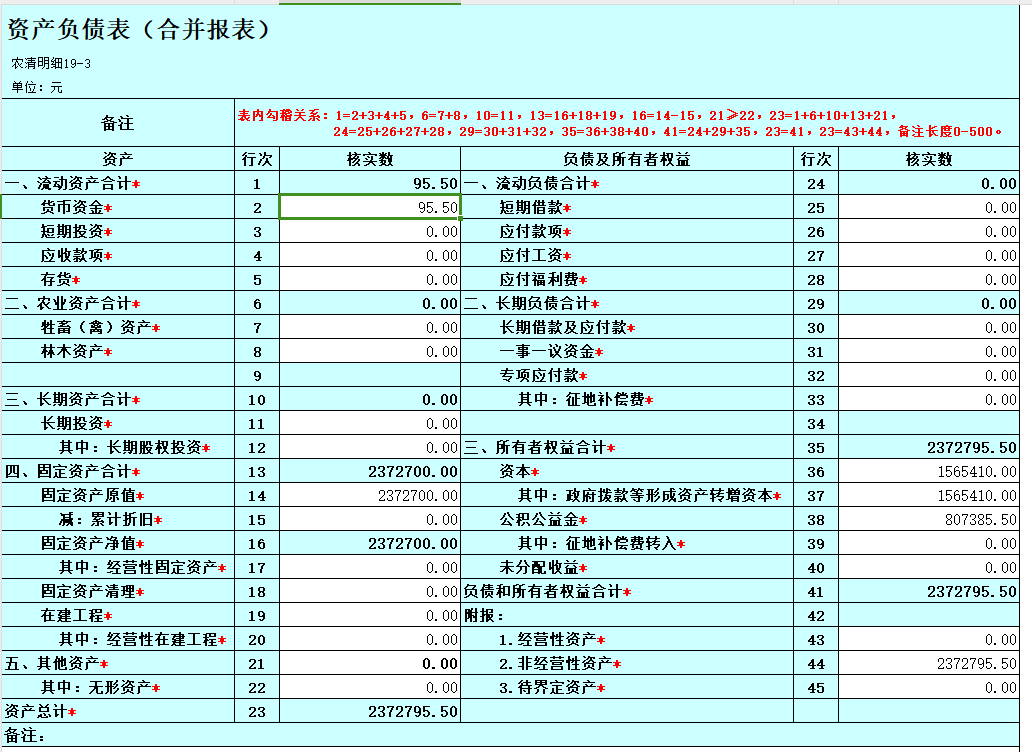Click the 备注 header cell at top
The image size is (1032, 752).
point(118,123)
